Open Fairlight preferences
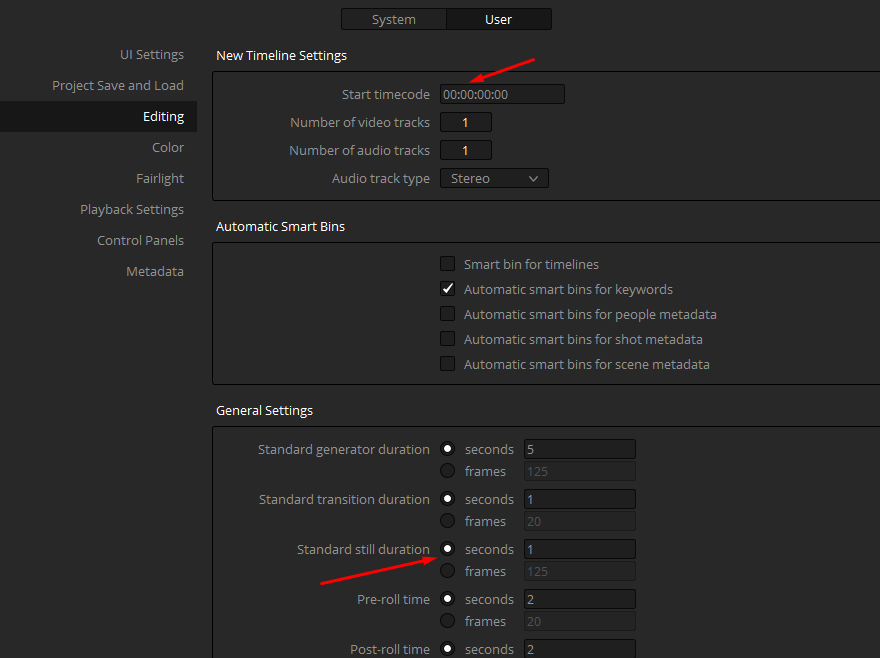The height and width of the screenshot is (658, 880). pos(160,178)
